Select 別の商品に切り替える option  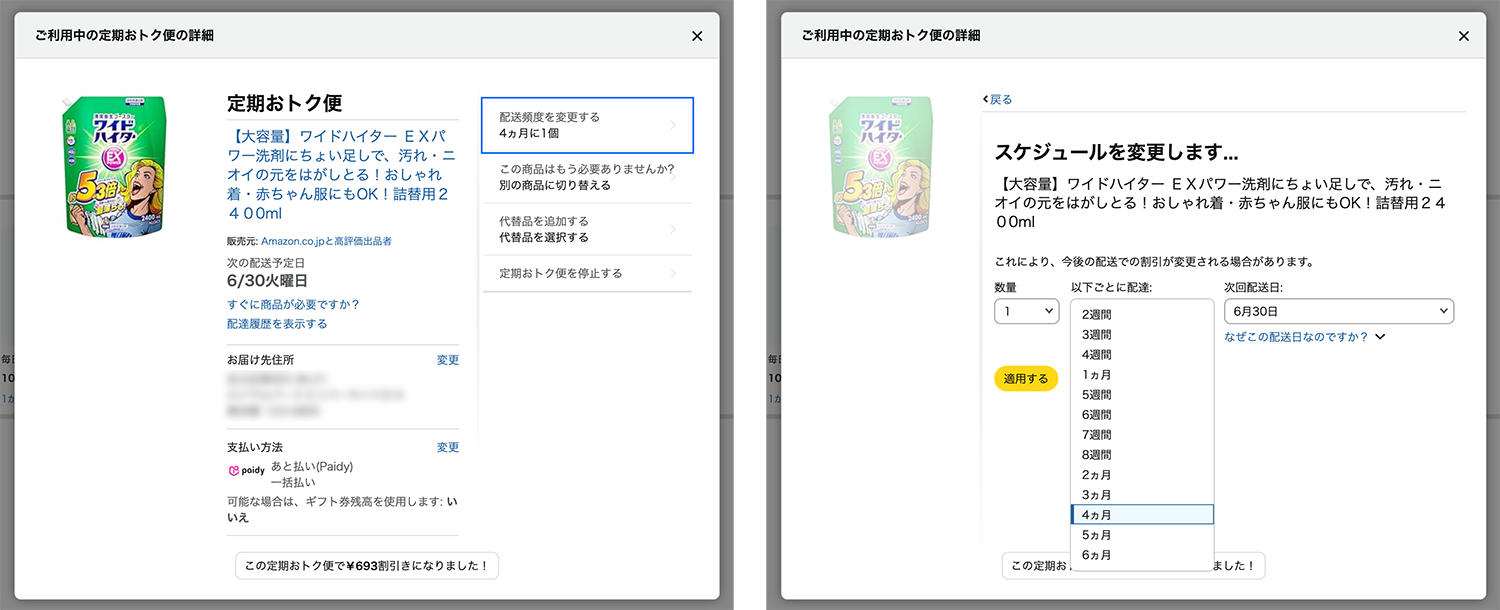point(587,177)
